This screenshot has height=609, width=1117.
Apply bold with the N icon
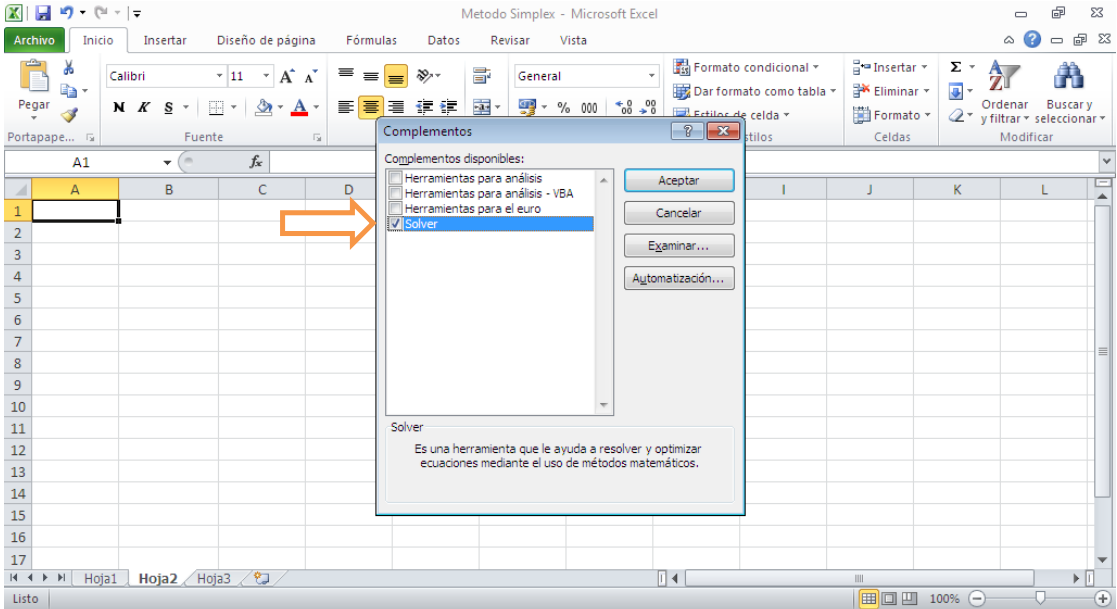(x=119, y=106)
